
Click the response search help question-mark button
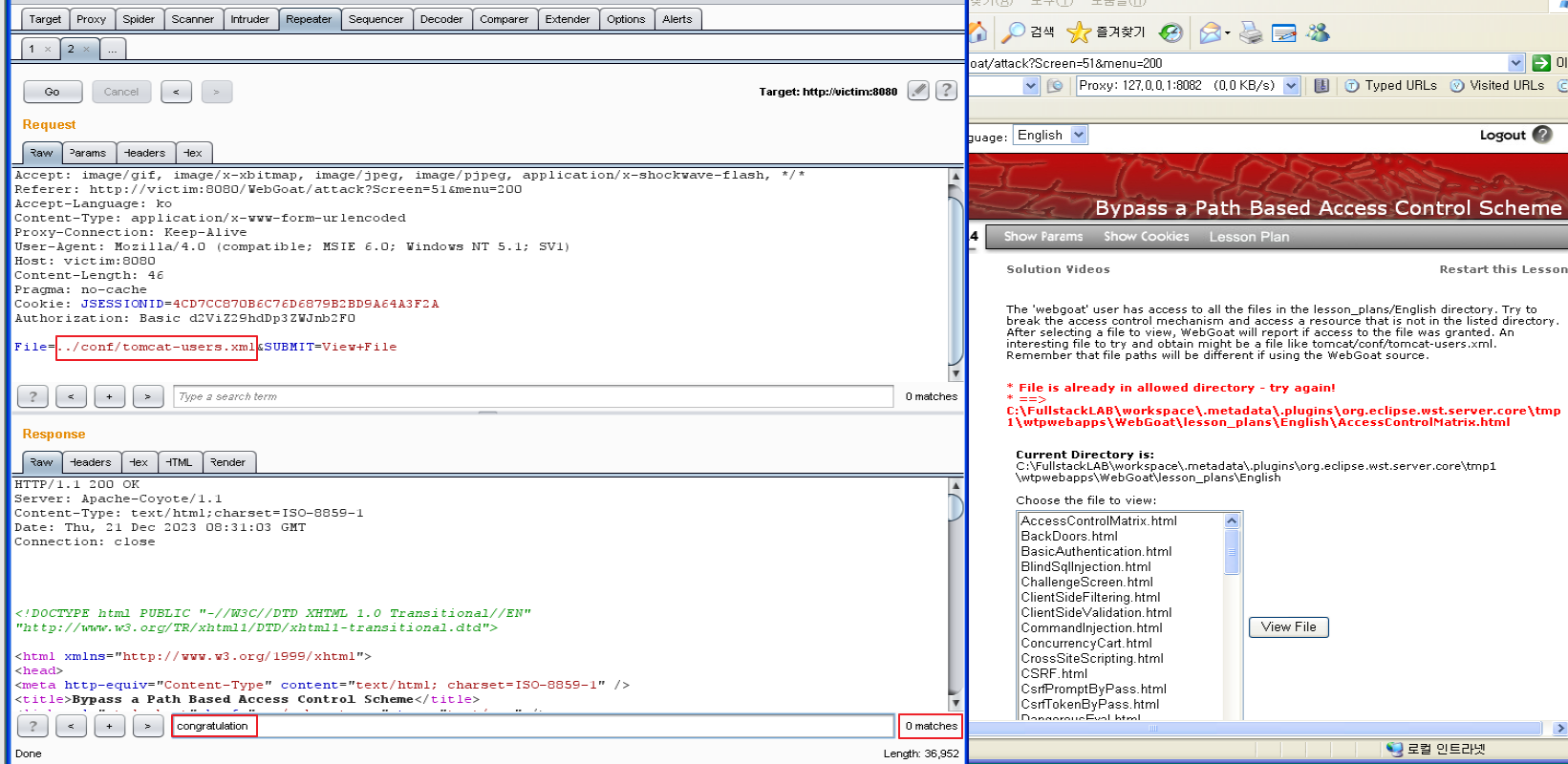click(x=32, y=726)
